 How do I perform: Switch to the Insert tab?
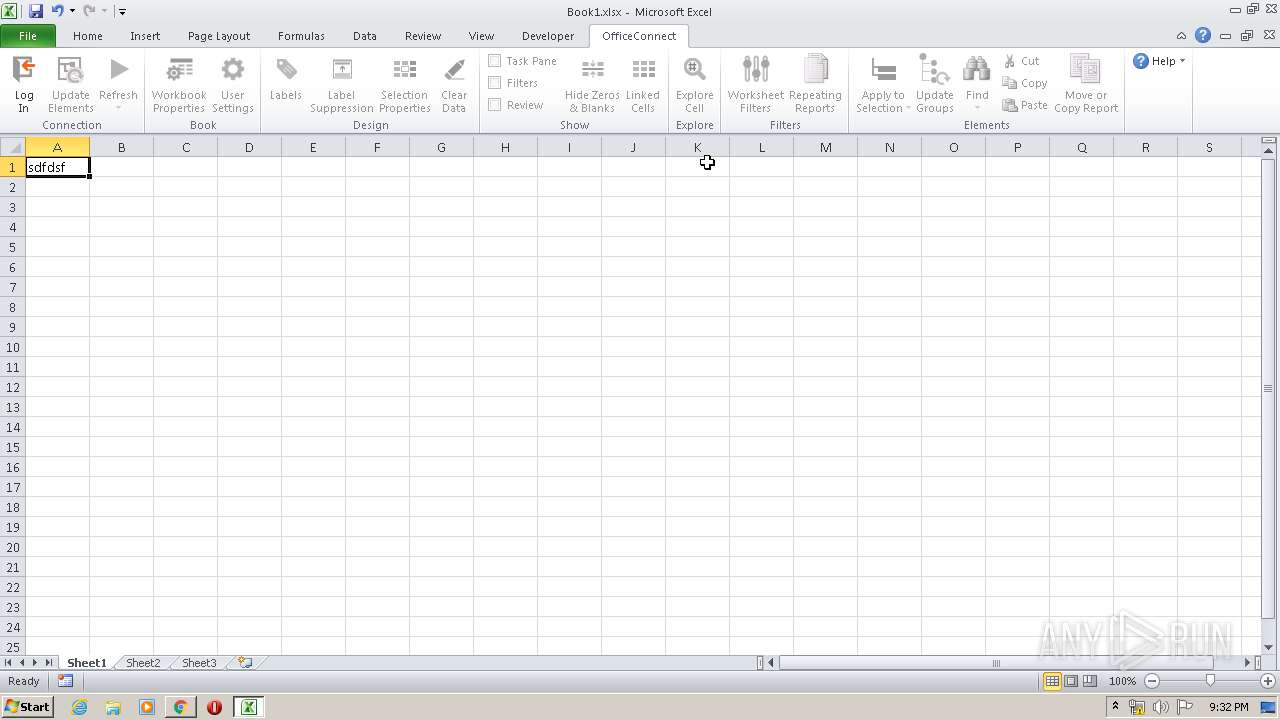point(145,36)
